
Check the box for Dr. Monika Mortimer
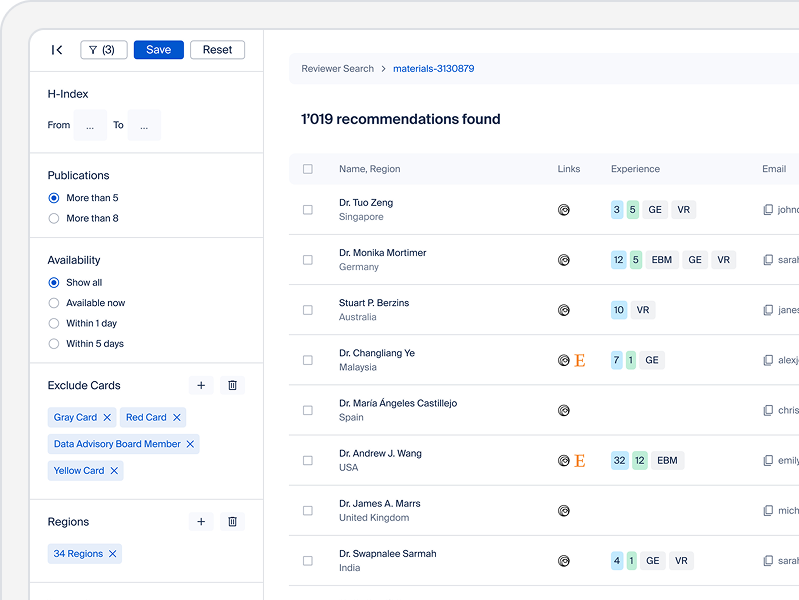[x=308, y=260]
